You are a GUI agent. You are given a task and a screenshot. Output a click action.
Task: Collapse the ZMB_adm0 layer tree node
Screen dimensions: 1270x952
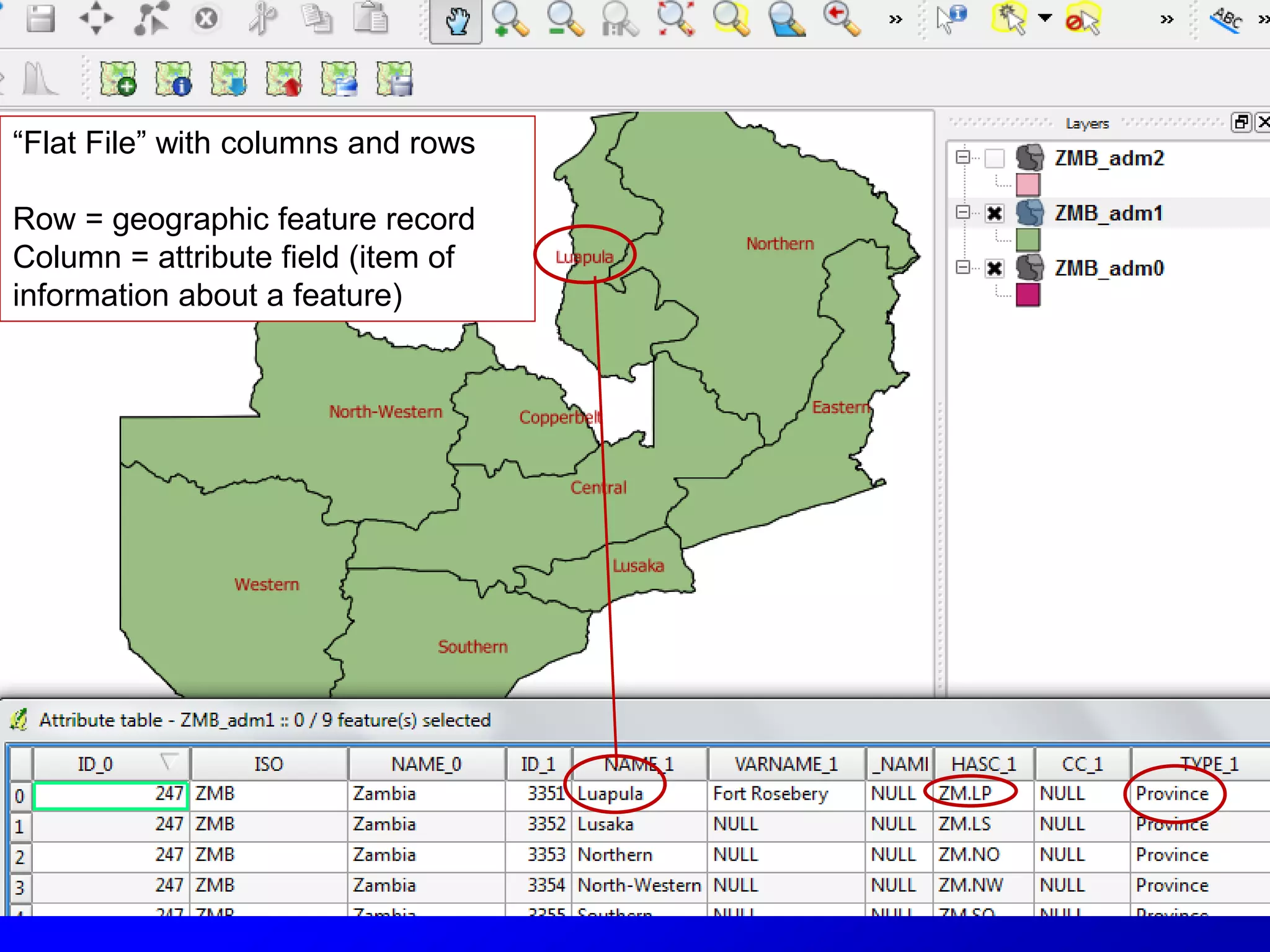(x=962, y=268)
